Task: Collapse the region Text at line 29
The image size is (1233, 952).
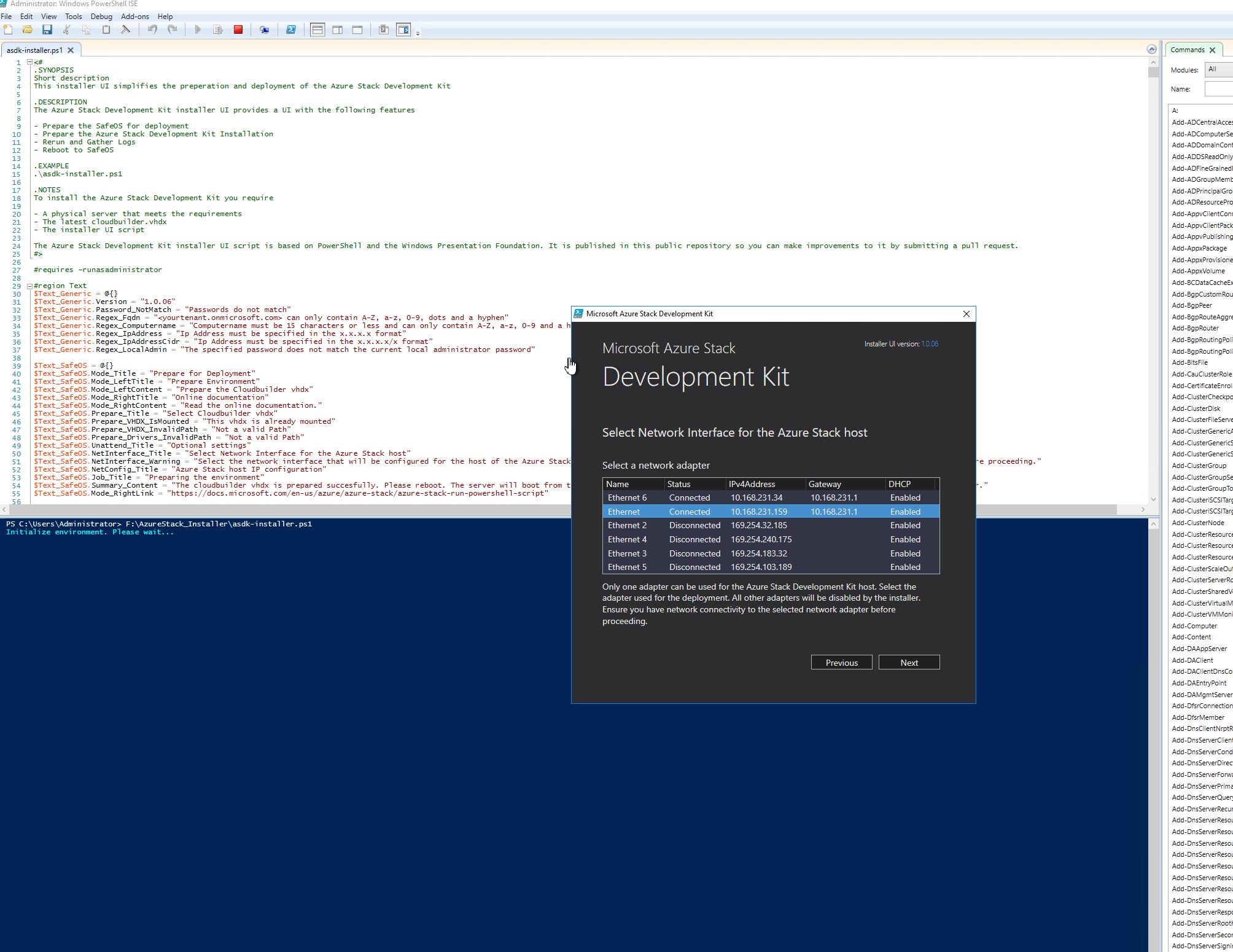Action: click(29, 286)
